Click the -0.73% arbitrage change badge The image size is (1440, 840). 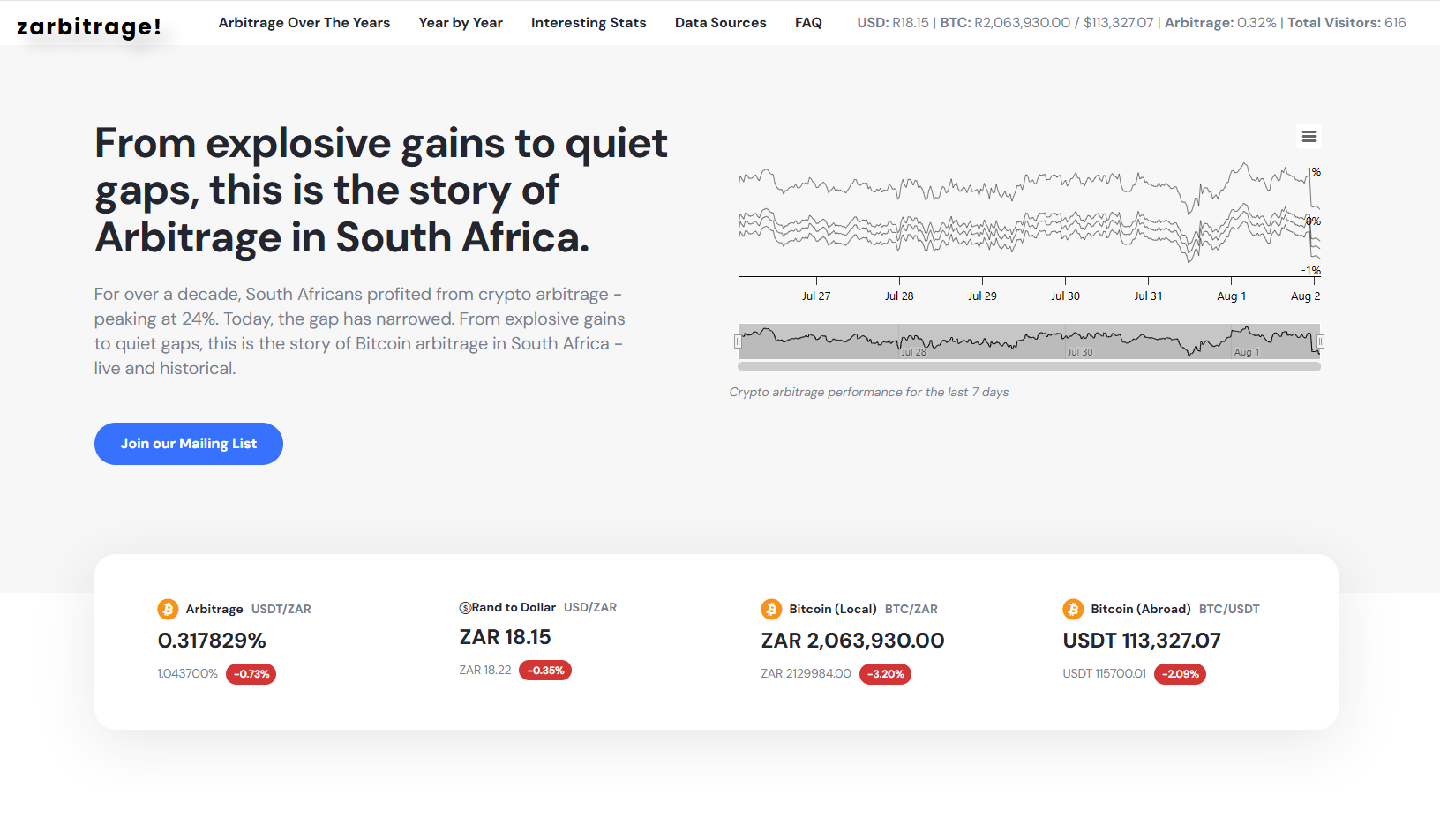point(251,674)
